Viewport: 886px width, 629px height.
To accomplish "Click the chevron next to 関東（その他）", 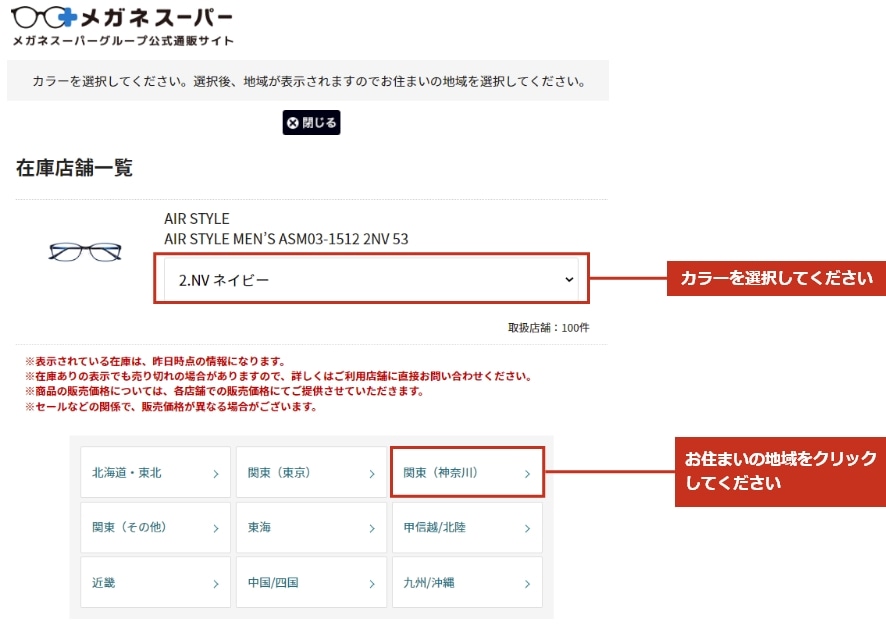I will (215, 528).
